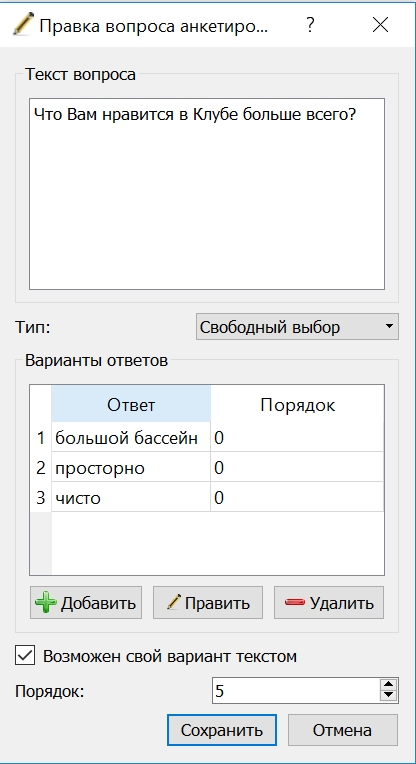Viewport: 416px width, 764px height.
Task: Close the question editing dialog
Action: [x=380, y=25]
